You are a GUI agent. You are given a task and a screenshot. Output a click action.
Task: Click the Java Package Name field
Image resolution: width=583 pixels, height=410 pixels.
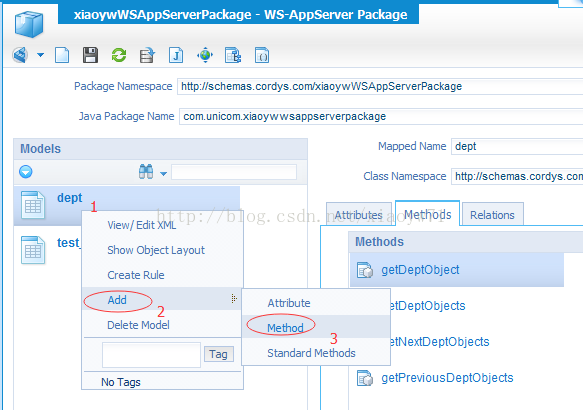click(x=381, y=116)
